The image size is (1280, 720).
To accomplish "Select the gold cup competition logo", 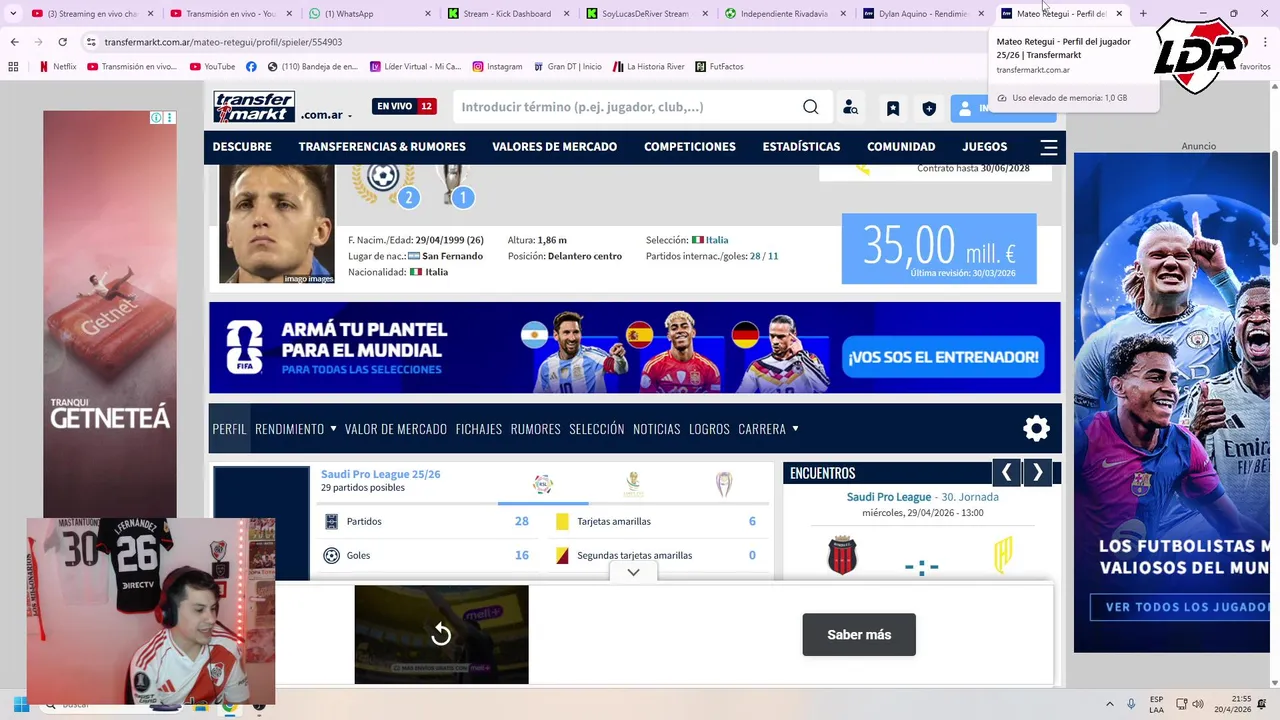I will tap(633, 484).
